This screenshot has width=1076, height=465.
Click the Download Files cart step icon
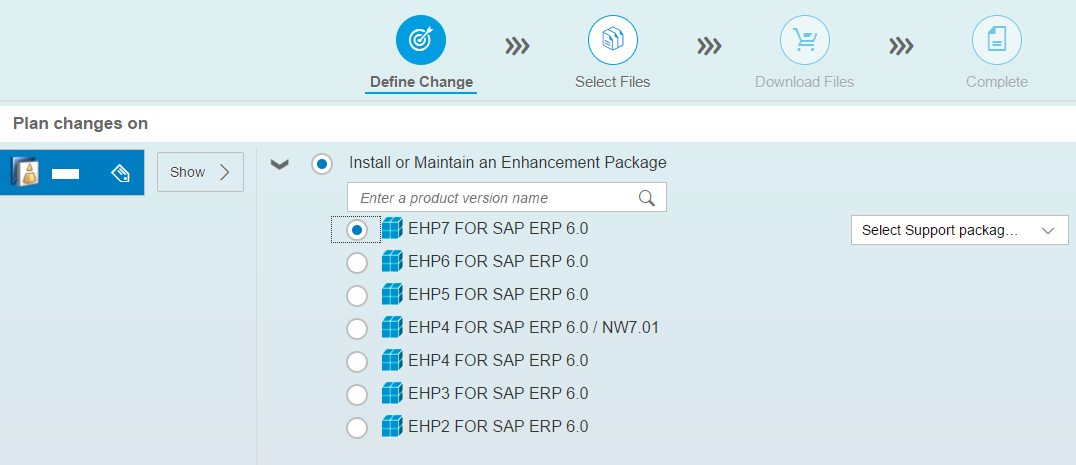(x=805, y=40)
